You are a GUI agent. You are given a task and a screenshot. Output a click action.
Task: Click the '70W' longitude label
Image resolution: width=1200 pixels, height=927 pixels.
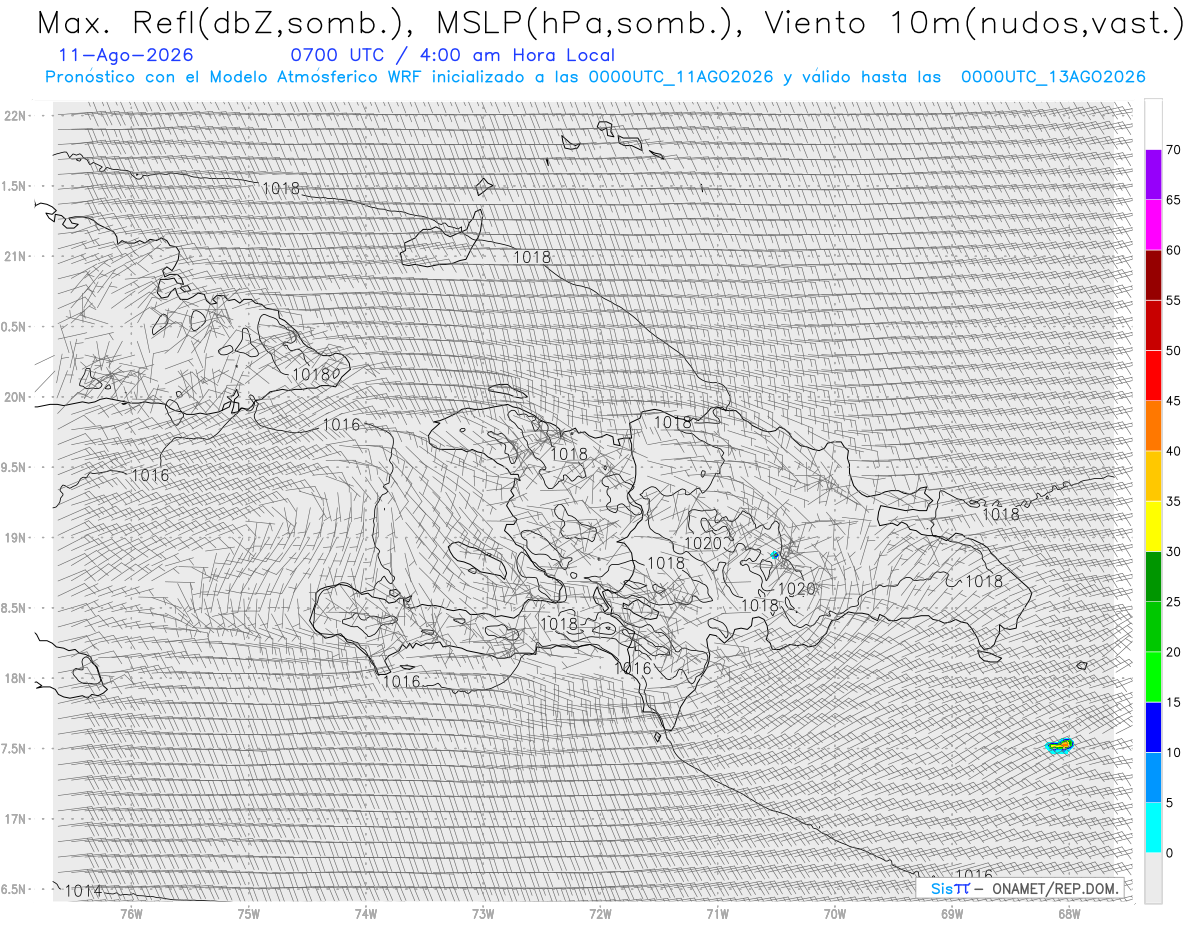click(x=835, y=914)
